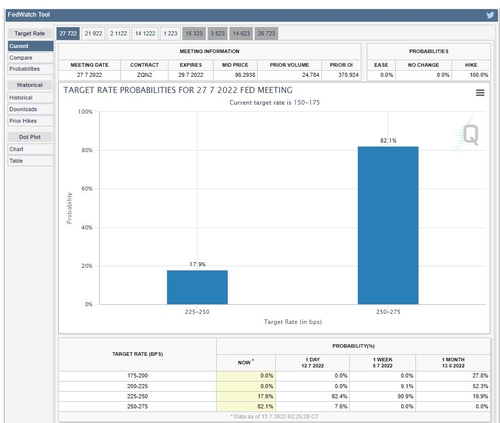Open the Compare sidebar item
Screen dimensions: 500x423
pyautogui.click(x=30, y=58)
